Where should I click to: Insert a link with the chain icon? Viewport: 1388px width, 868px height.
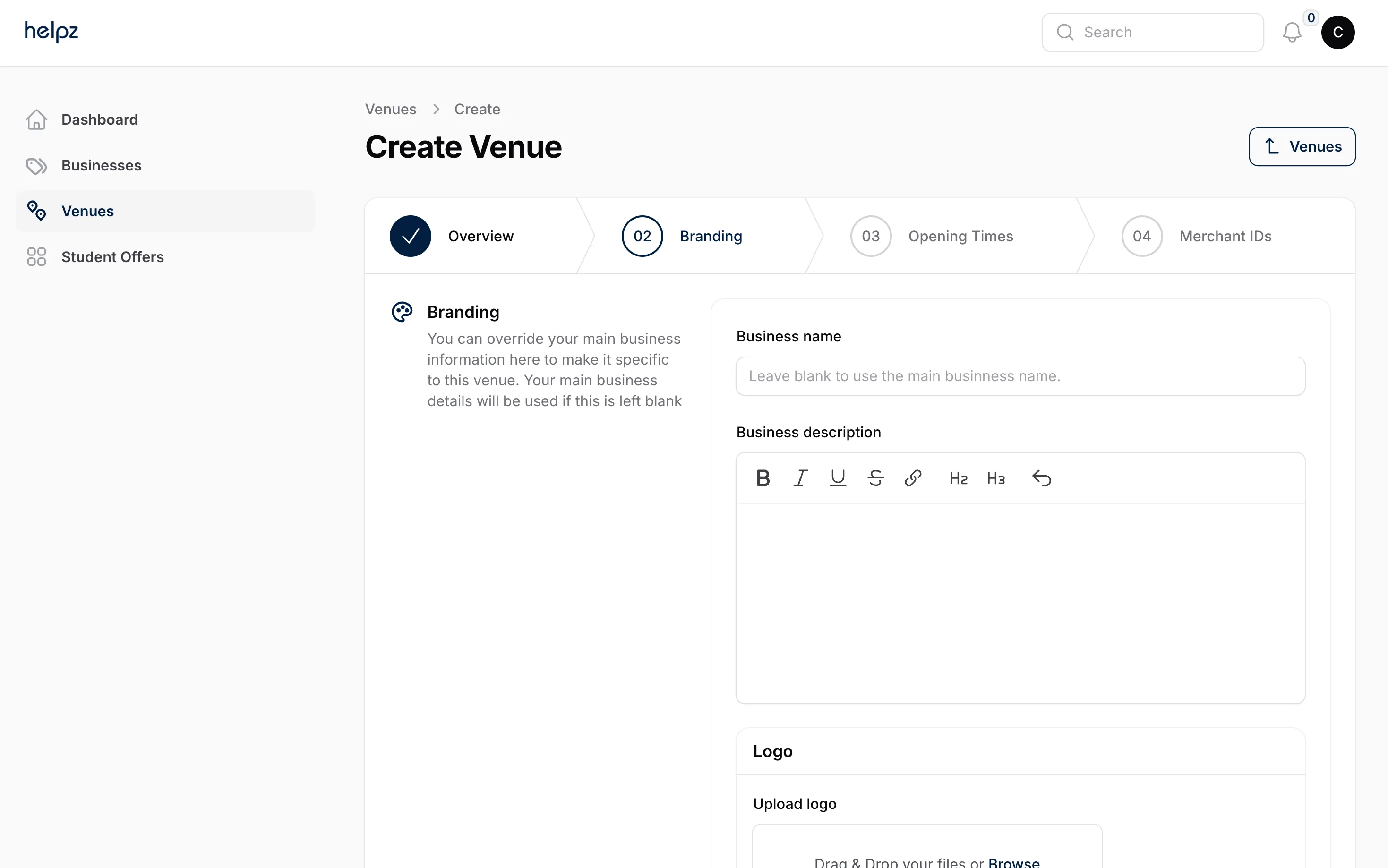coord(913,478)
